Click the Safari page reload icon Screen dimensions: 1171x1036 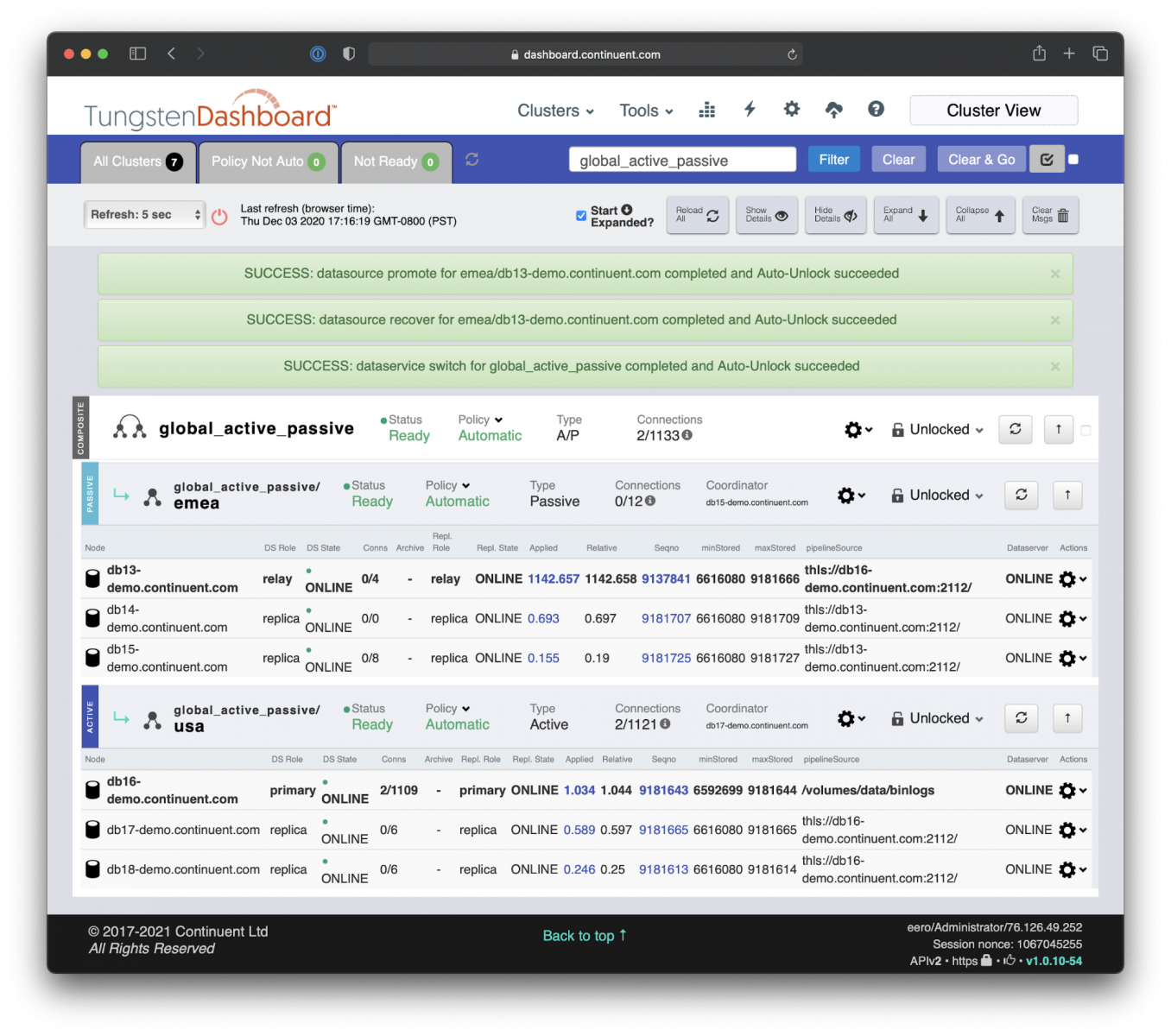(x=792, y=54)
